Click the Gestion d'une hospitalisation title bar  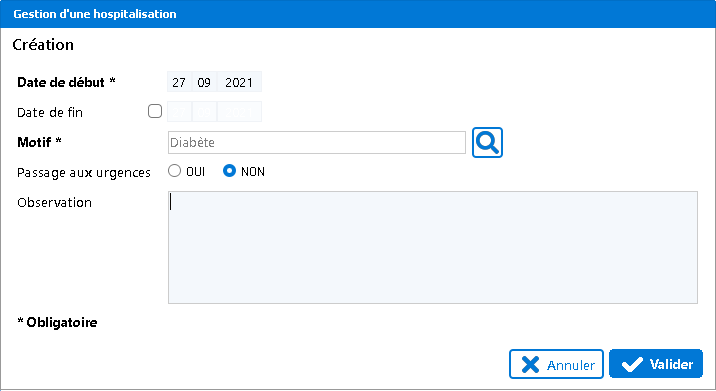tap(358, 14)
